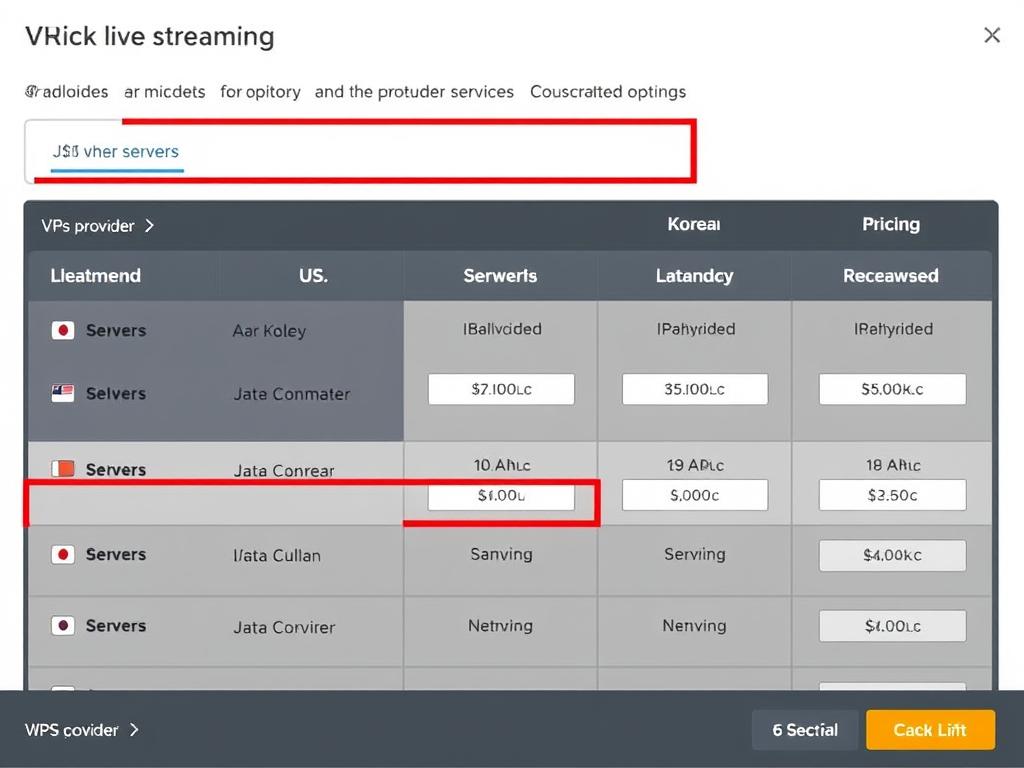This screenshot has height=768, width=1024.
Task: Select the 'Jata Corvirer' row text
Action: (284, 627)
